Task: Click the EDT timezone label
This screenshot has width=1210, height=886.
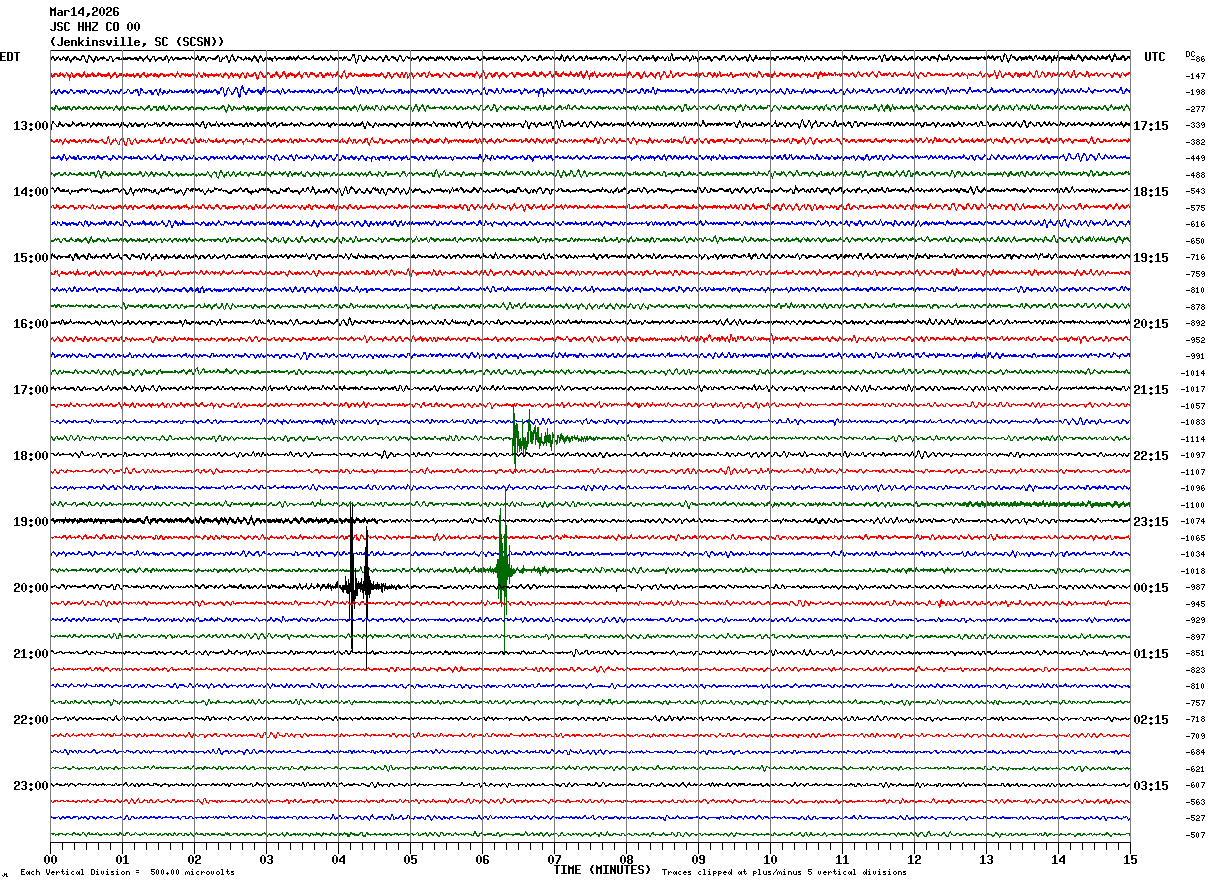Action: coord(10,57)
